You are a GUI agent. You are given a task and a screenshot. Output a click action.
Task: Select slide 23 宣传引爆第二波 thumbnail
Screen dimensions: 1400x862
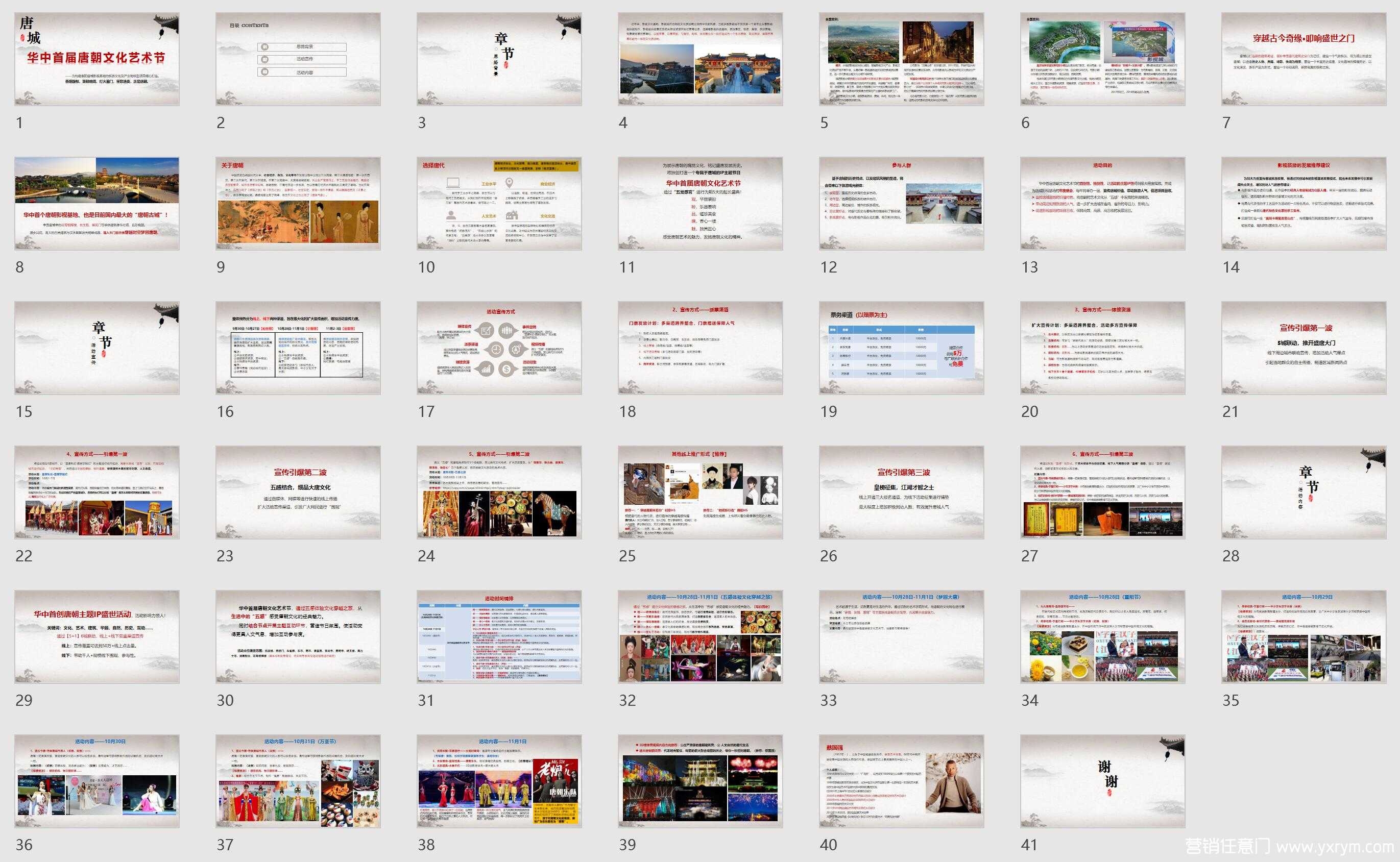point(298,492)
